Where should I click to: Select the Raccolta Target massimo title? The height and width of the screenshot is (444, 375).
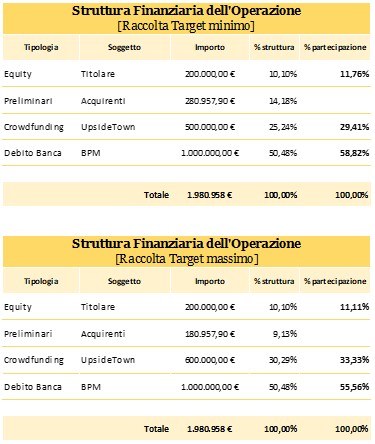point(187,259)
